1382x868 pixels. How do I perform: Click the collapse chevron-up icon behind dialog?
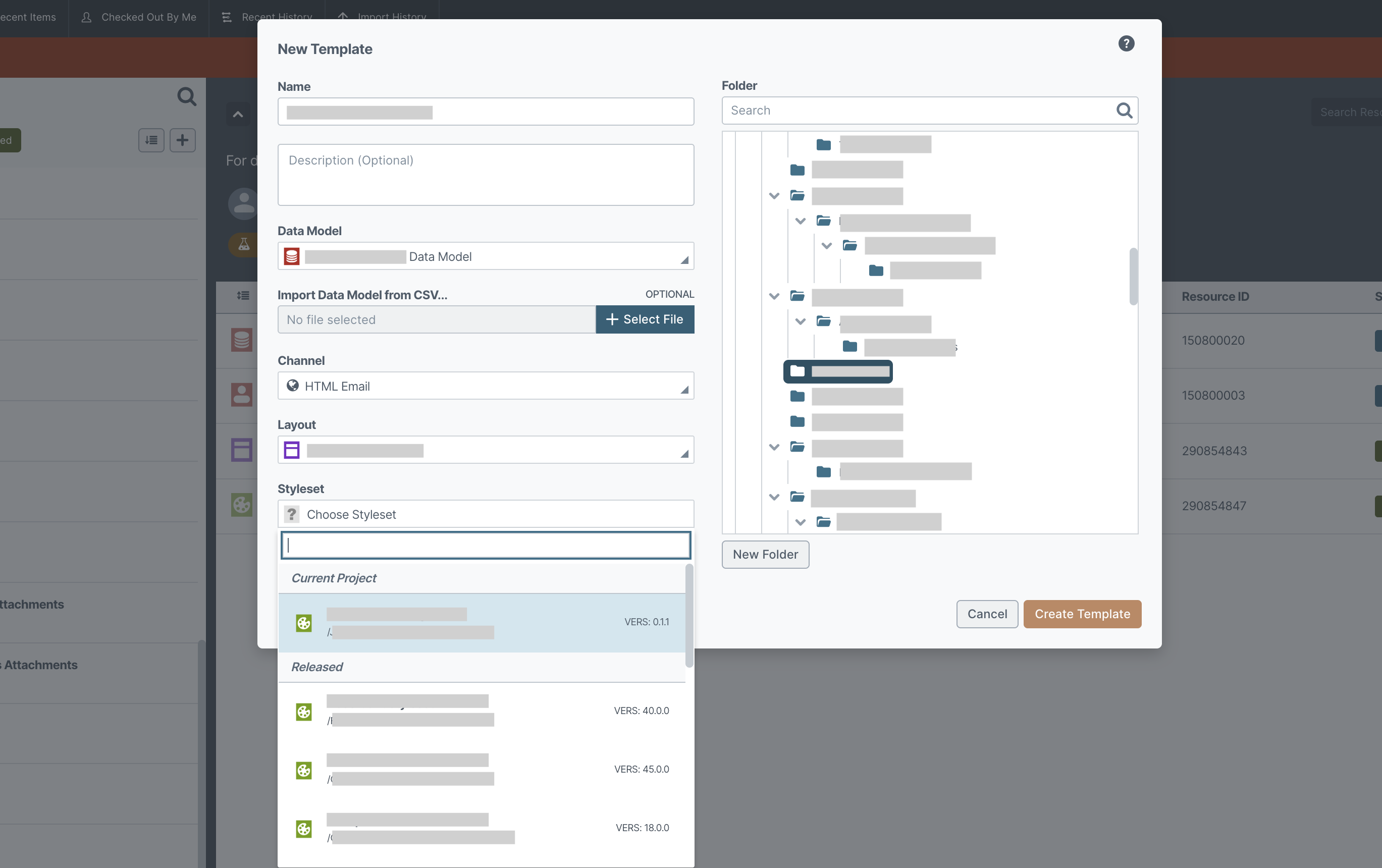click(238, 114)
